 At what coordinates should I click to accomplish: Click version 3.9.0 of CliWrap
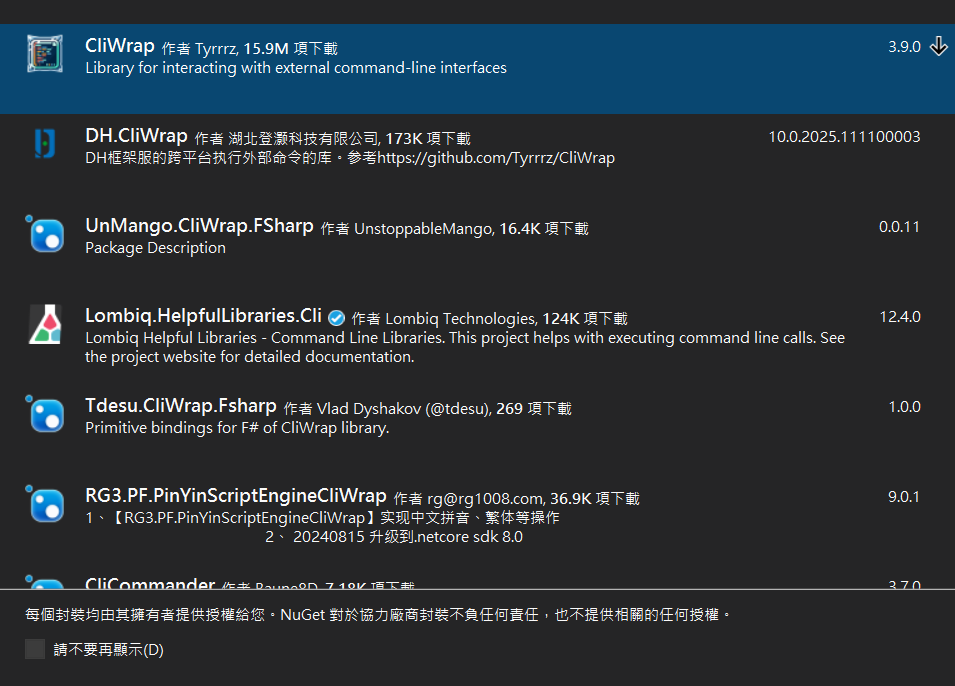pyautogui.click(x=904, y=47)
